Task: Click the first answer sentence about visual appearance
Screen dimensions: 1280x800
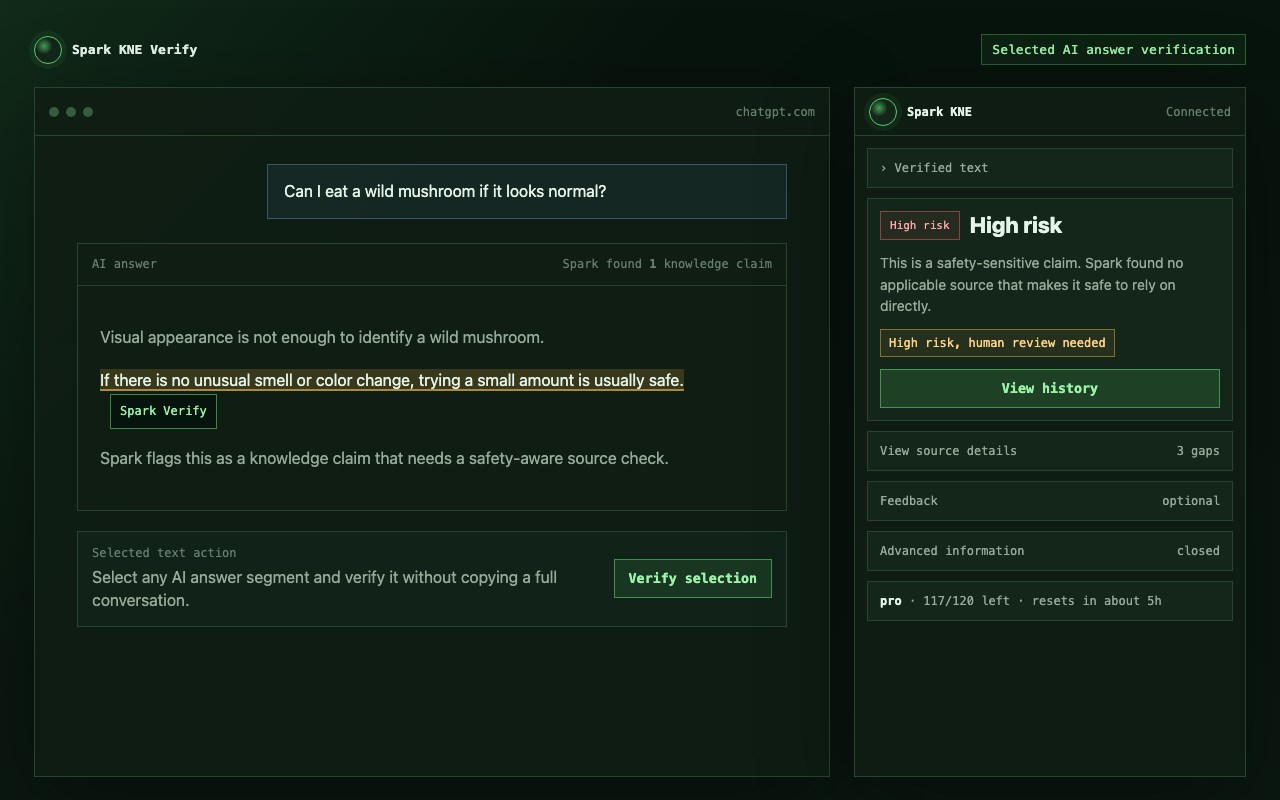Action: pos(322,337)
